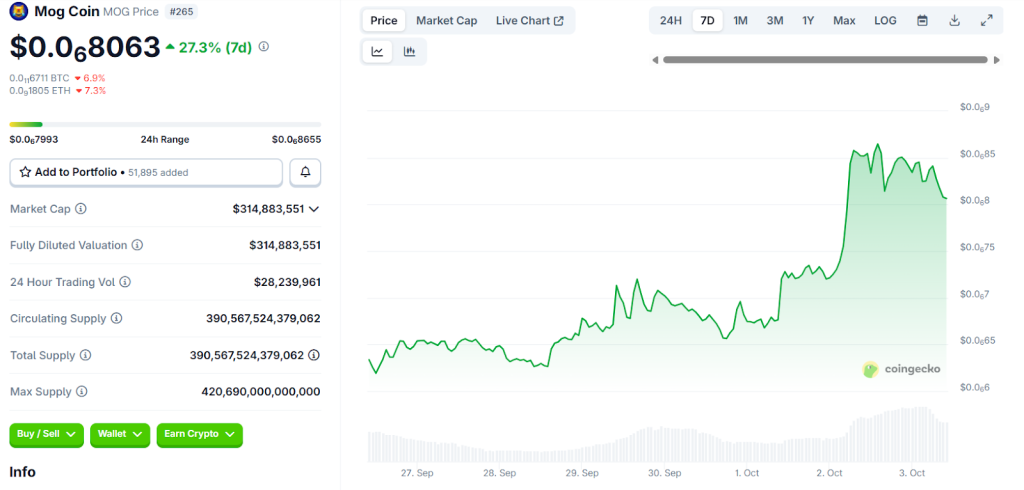Image resolution: width=1024 pixels, height=490 pixels.
Task: Expand the chart to fullscreen
Action: pos(986,20)
